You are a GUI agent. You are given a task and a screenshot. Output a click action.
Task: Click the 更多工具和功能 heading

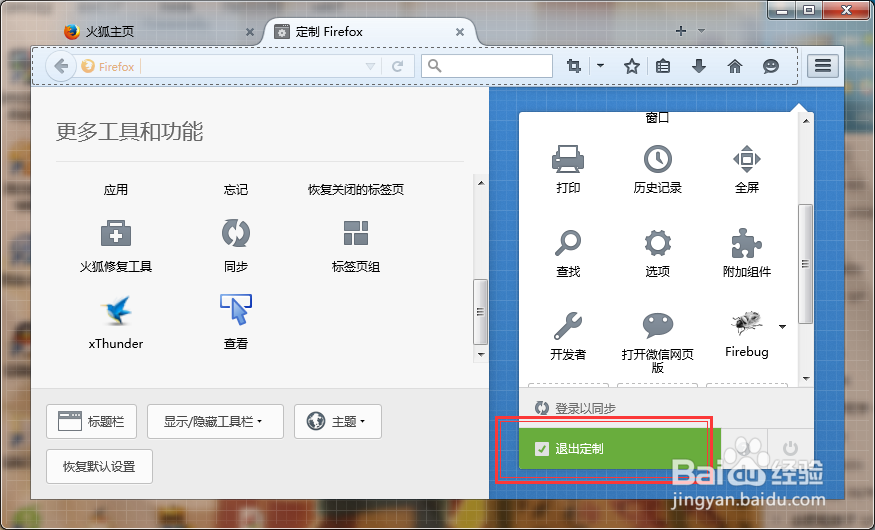129,132
